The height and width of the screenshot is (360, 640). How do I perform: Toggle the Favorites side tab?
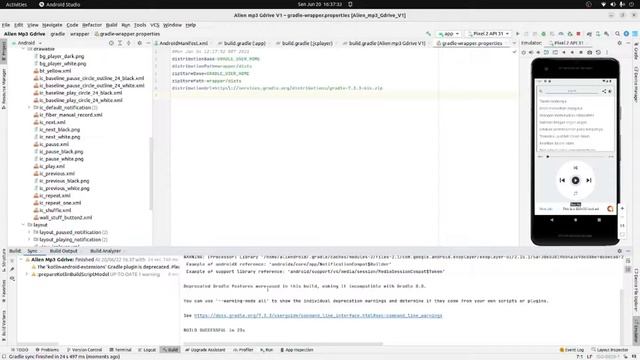tap(4, 291)
